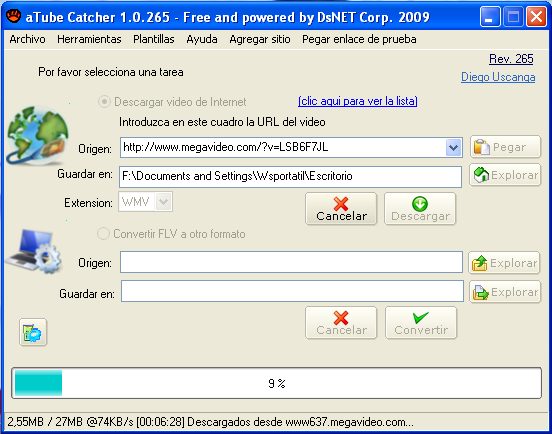Click the Cancelar button in convert section
Image resolution: width=552 pixels, height=434 pixels.
pyautogui.click(x=341, y=323)
